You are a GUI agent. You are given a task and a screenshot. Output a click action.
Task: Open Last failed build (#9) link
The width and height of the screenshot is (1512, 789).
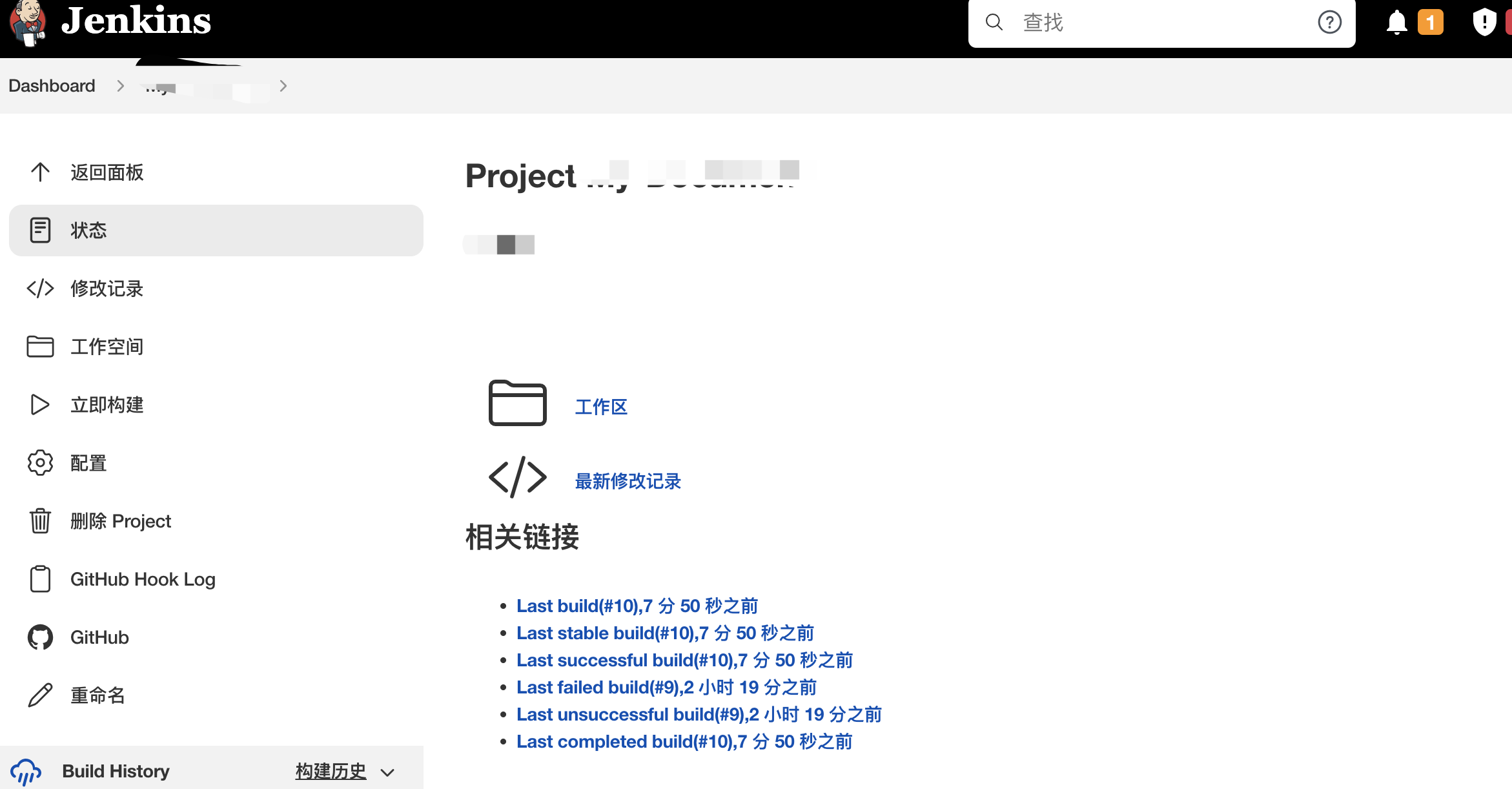[667, 687]
